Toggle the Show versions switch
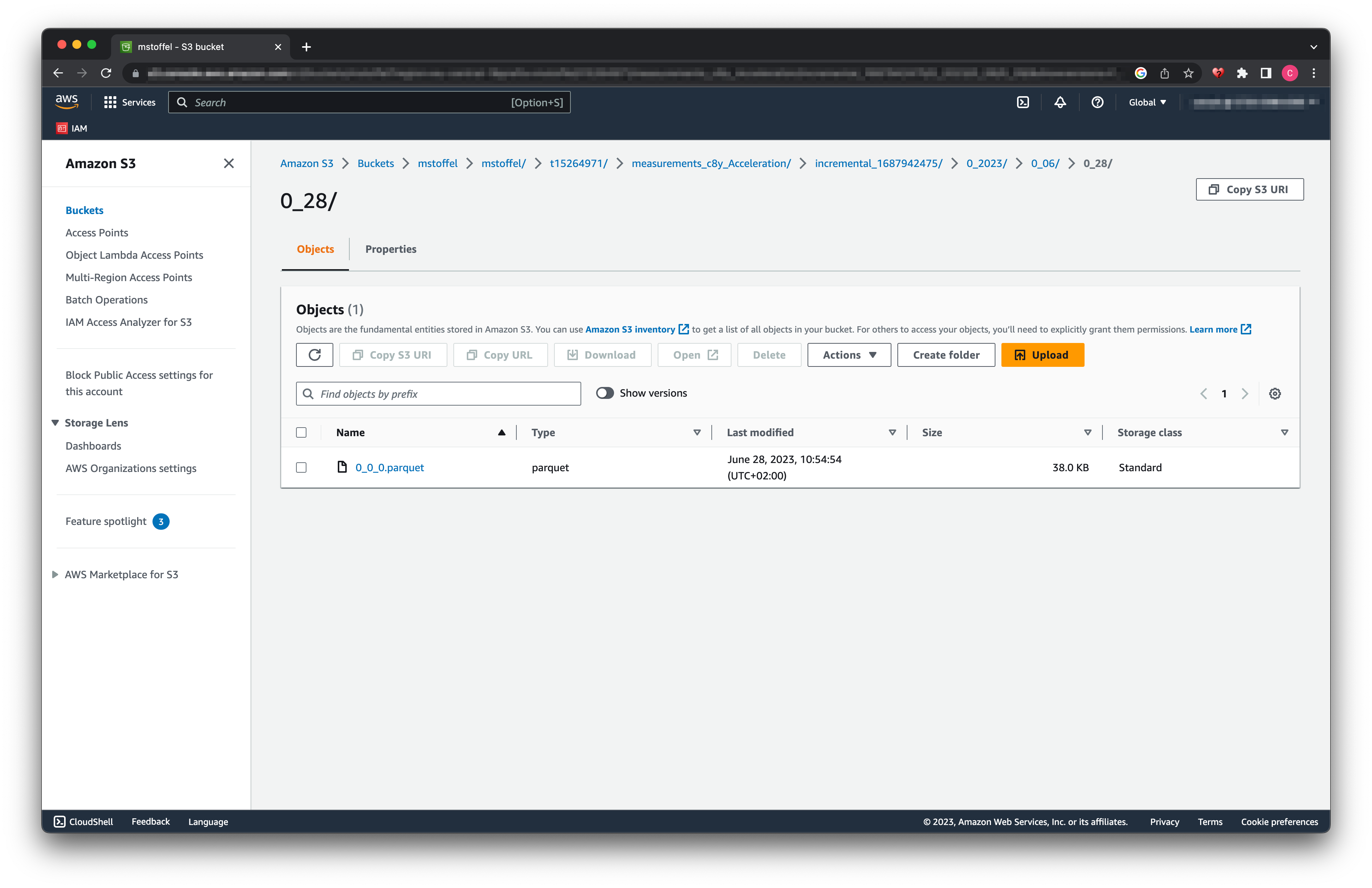This screenshot has width=1372, height=888. pos(605,393)
